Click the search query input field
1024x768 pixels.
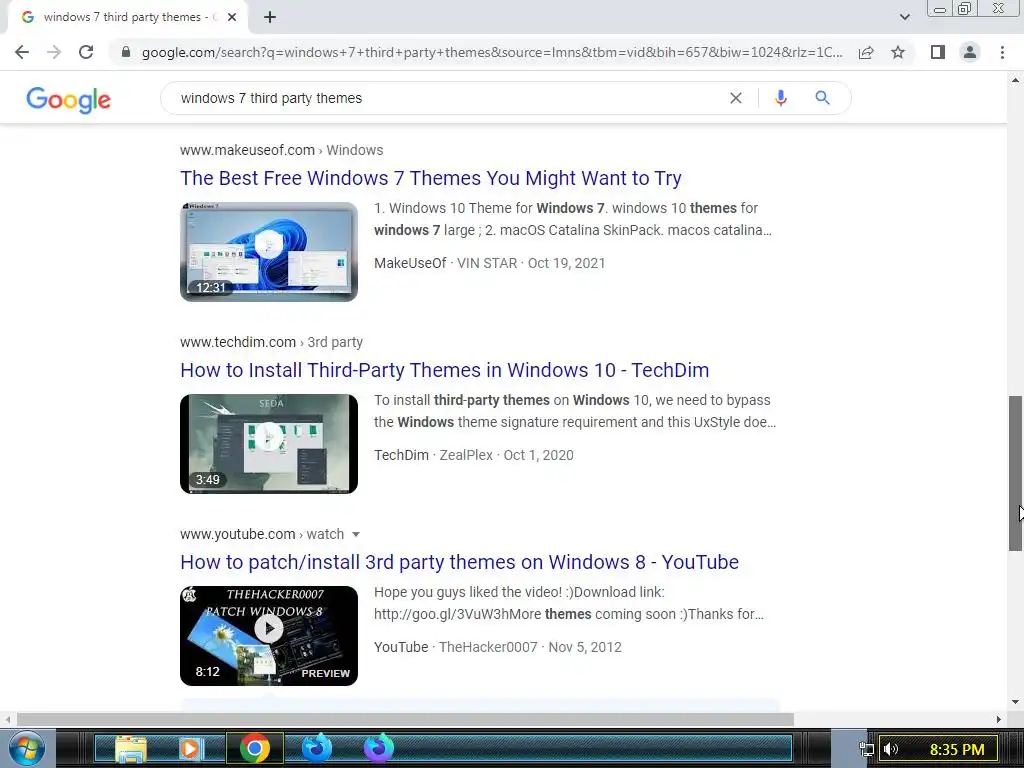(x=451, y=98)
